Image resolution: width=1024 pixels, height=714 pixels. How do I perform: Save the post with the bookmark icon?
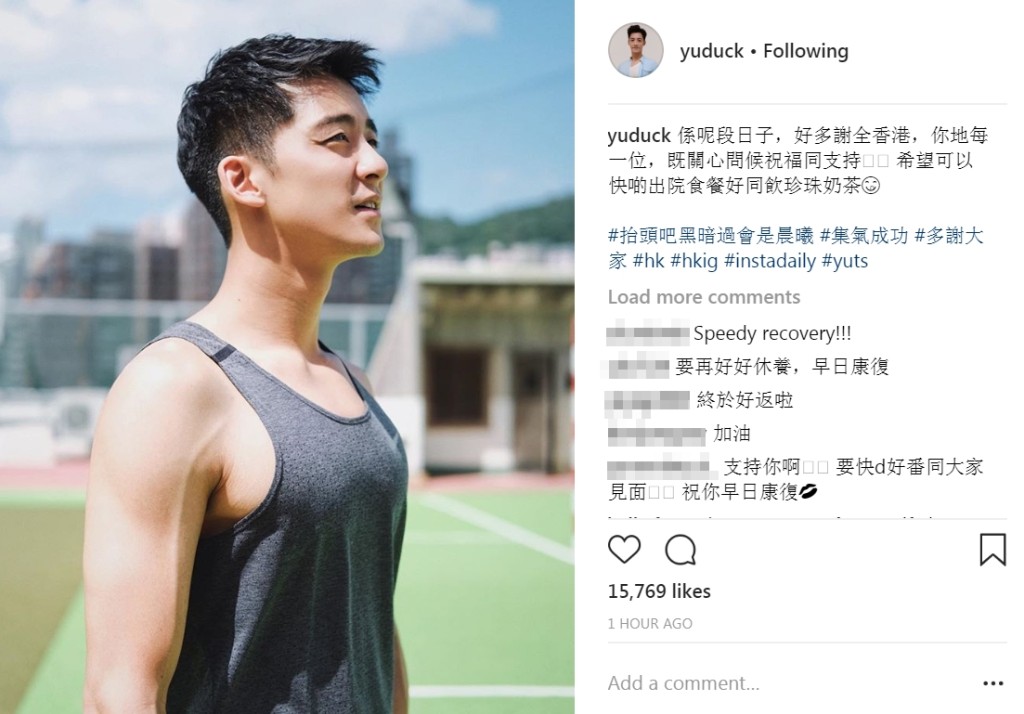[x=992, y=549]
